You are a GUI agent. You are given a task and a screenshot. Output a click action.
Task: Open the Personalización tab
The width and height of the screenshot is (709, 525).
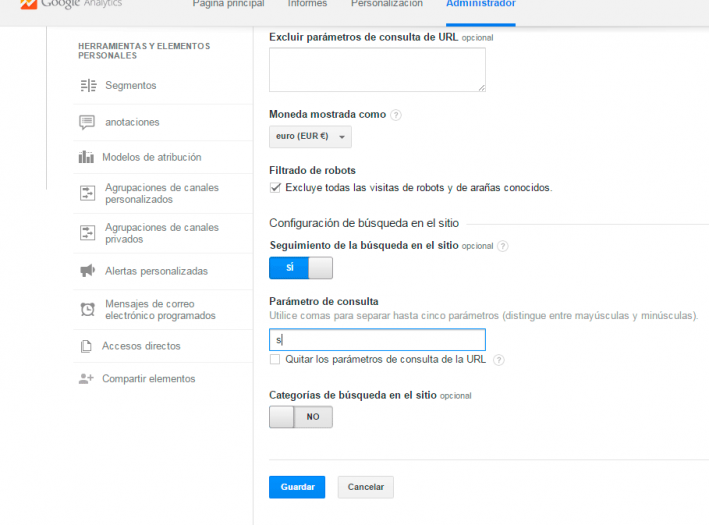387,4
